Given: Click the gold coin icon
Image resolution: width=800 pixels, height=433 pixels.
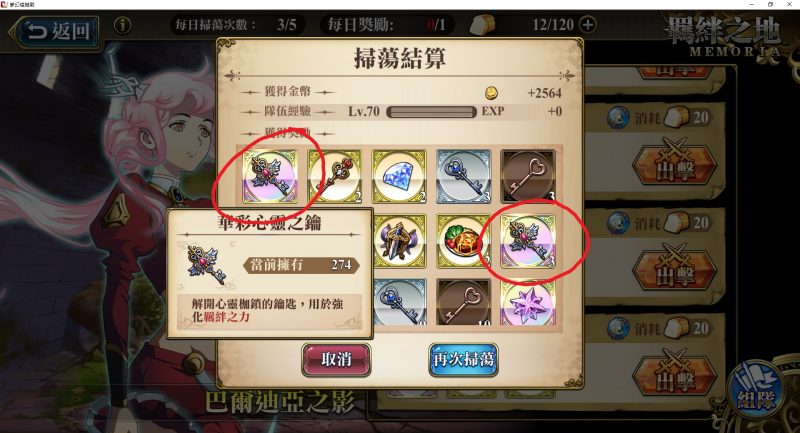Looking at the screenshot, I should 491,93.
